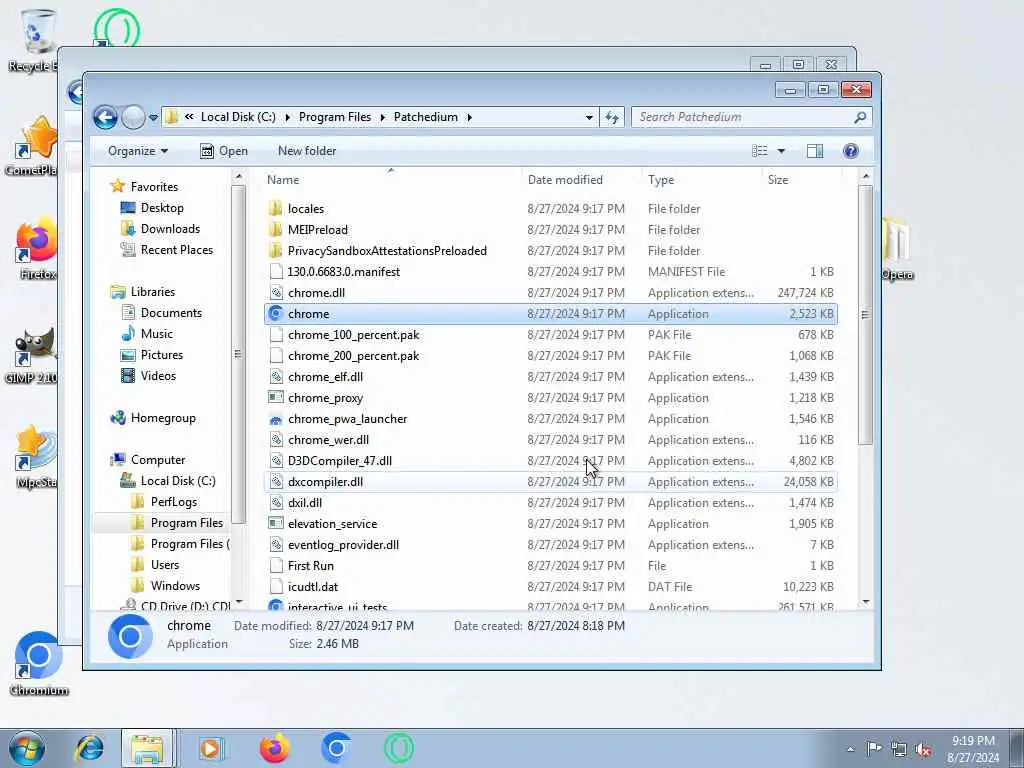Select the icudtl.dat file
The width and height of the screenshot is (1024, 768).
[551, 586]
